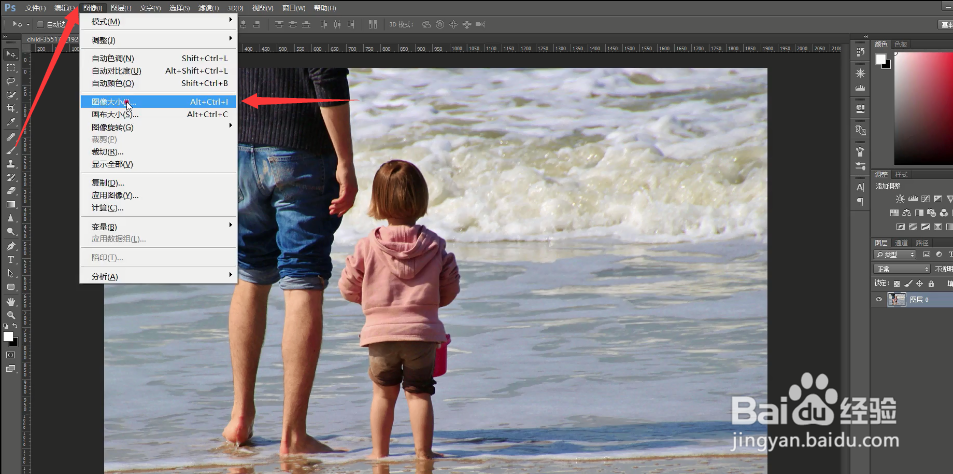Viewport: 953px width, 474px height.
Task: Choose 画布大小(S) menu entry
Action: [x=158, y=114]
